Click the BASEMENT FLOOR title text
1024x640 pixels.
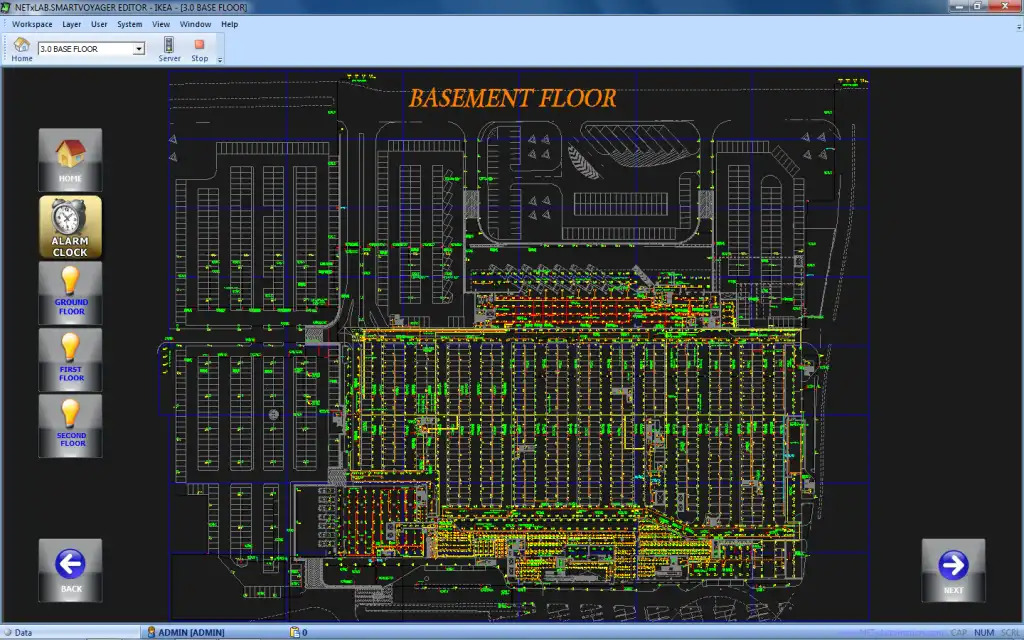[512, 98]
